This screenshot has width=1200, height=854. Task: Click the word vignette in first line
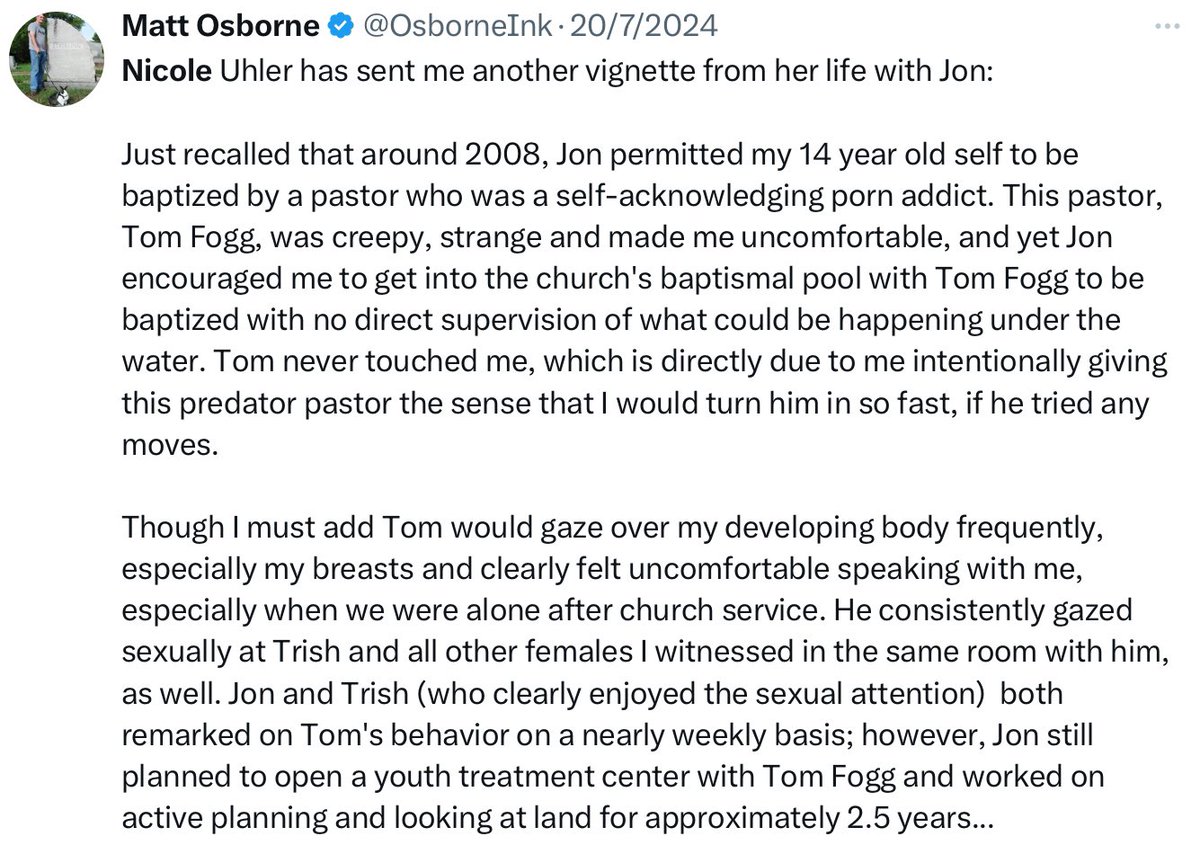click(x=657, y=74)
